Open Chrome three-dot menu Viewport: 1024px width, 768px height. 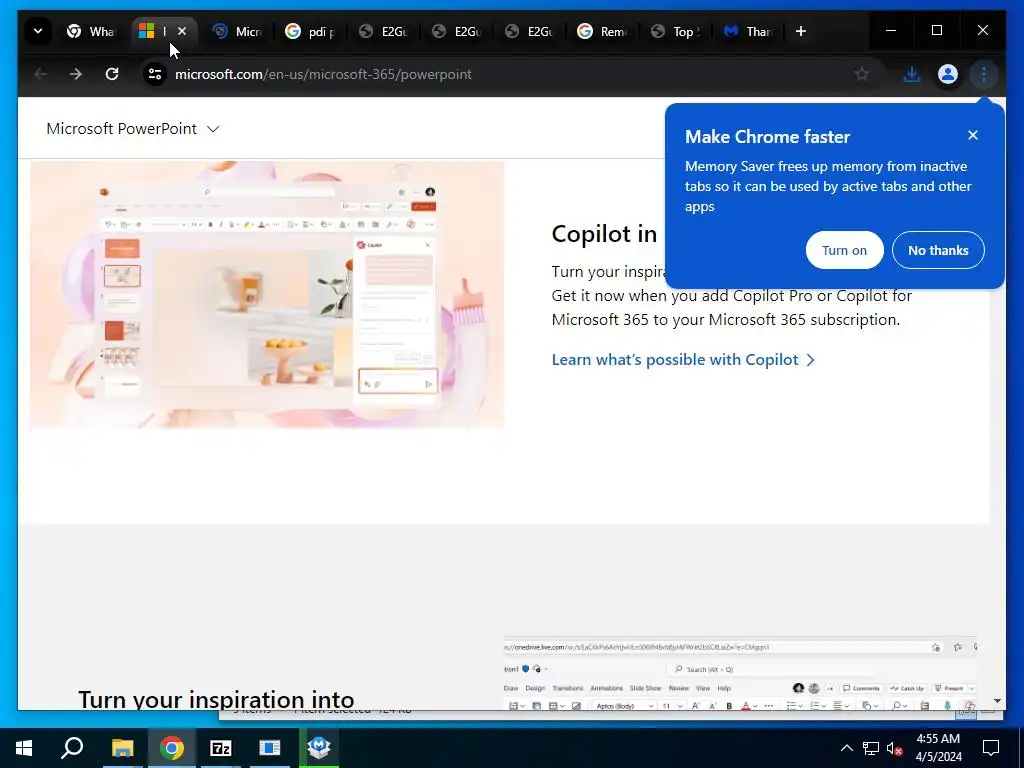(x=984, y=74)
